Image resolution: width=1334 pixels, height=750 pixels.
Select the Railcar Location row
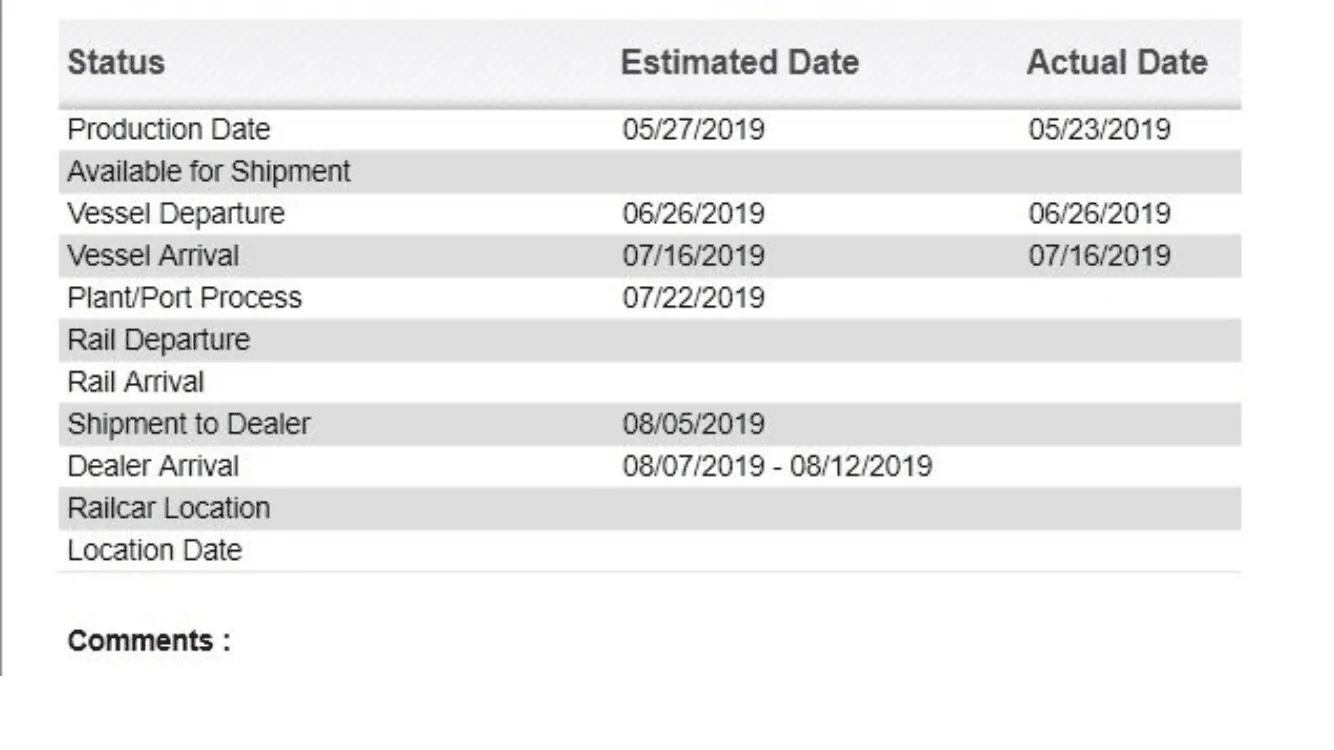click(650, 508)
